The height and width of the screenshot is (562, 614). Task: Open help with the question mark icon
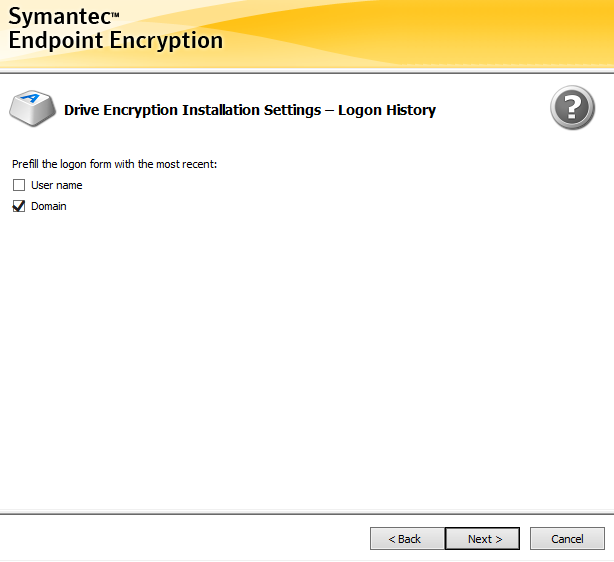(x=572, y=108)
